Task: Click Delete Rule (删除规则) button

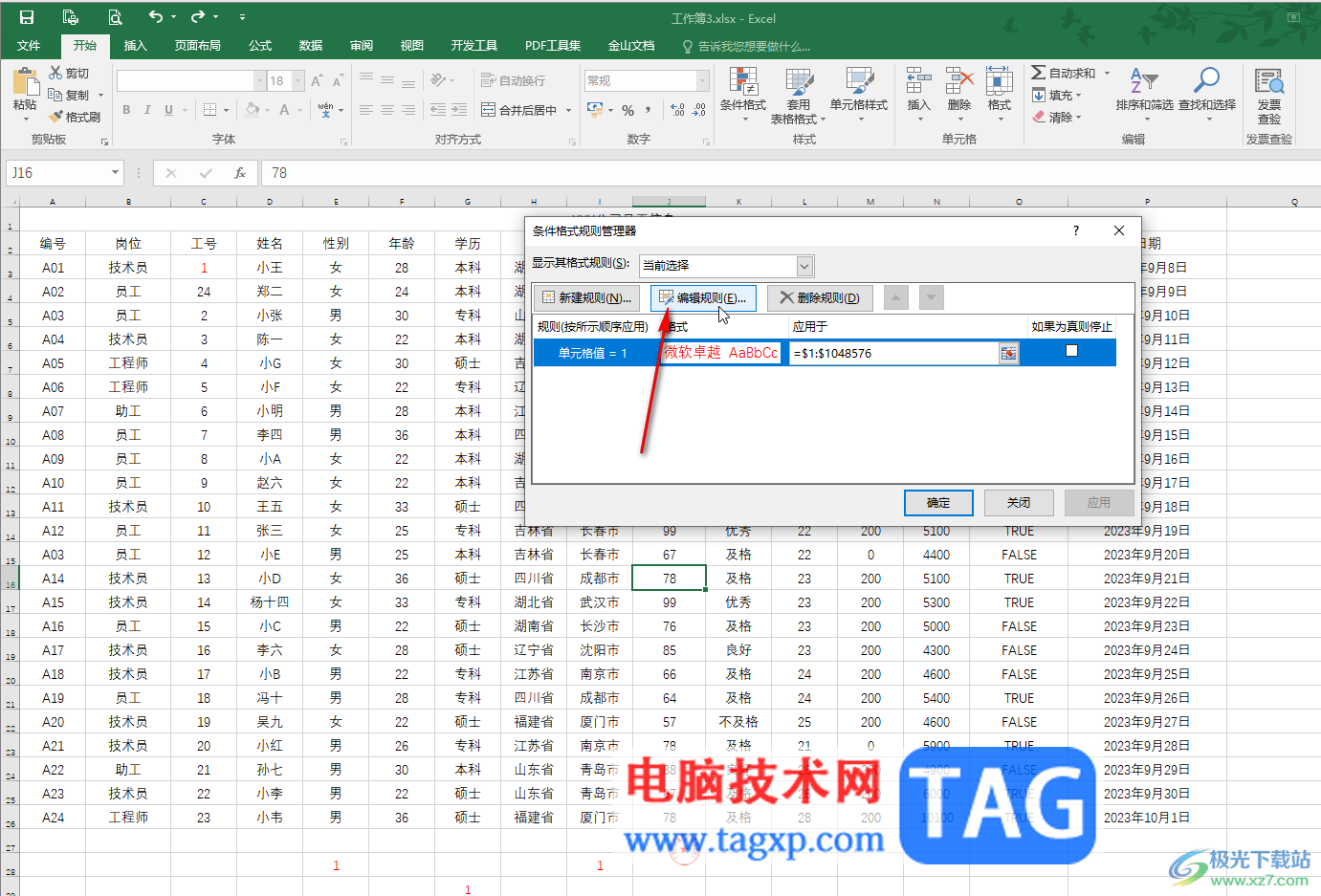Action: [820, 298]
